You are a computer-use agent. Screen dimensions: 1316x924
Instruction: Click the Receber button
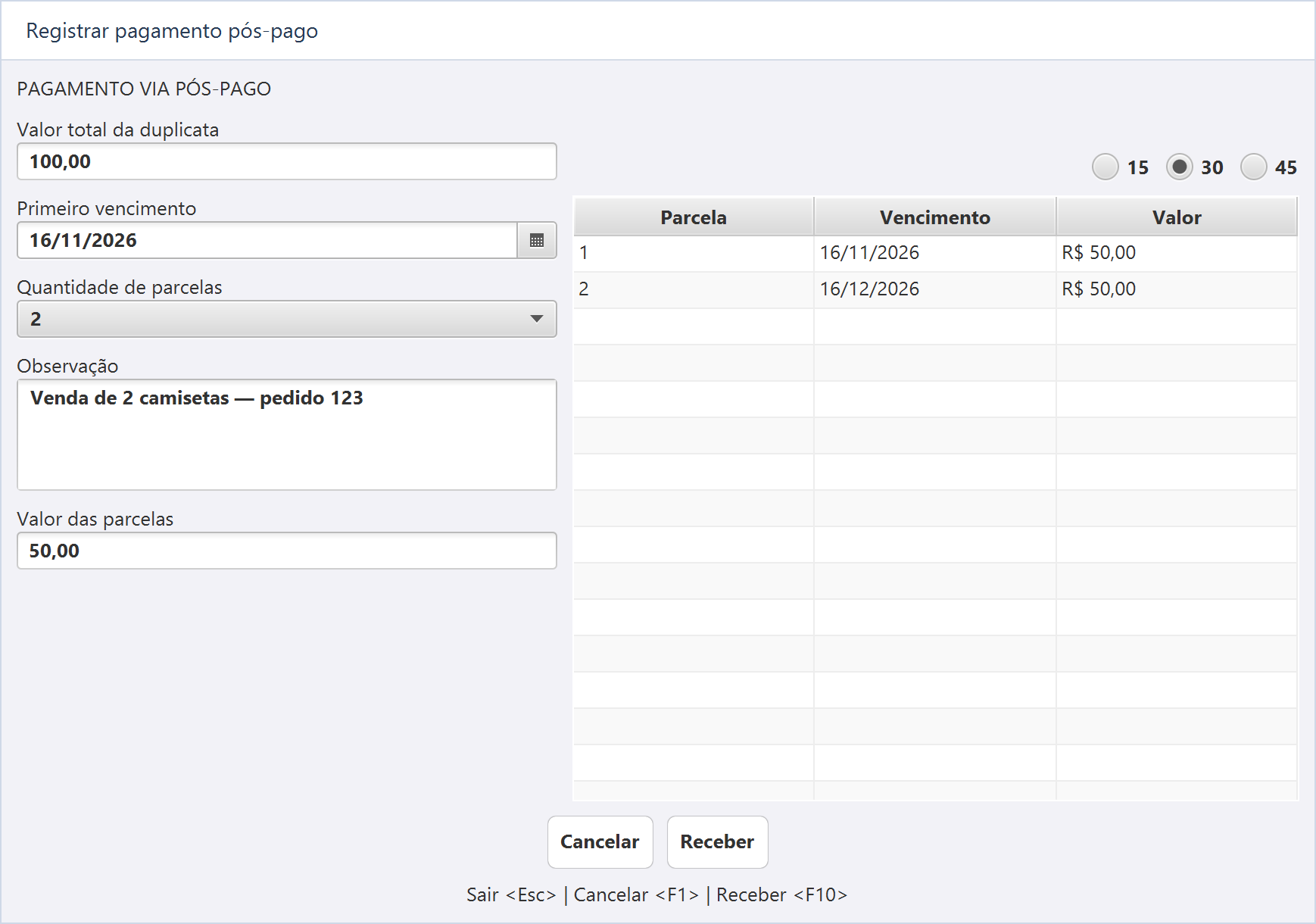(x=717, y=841)
